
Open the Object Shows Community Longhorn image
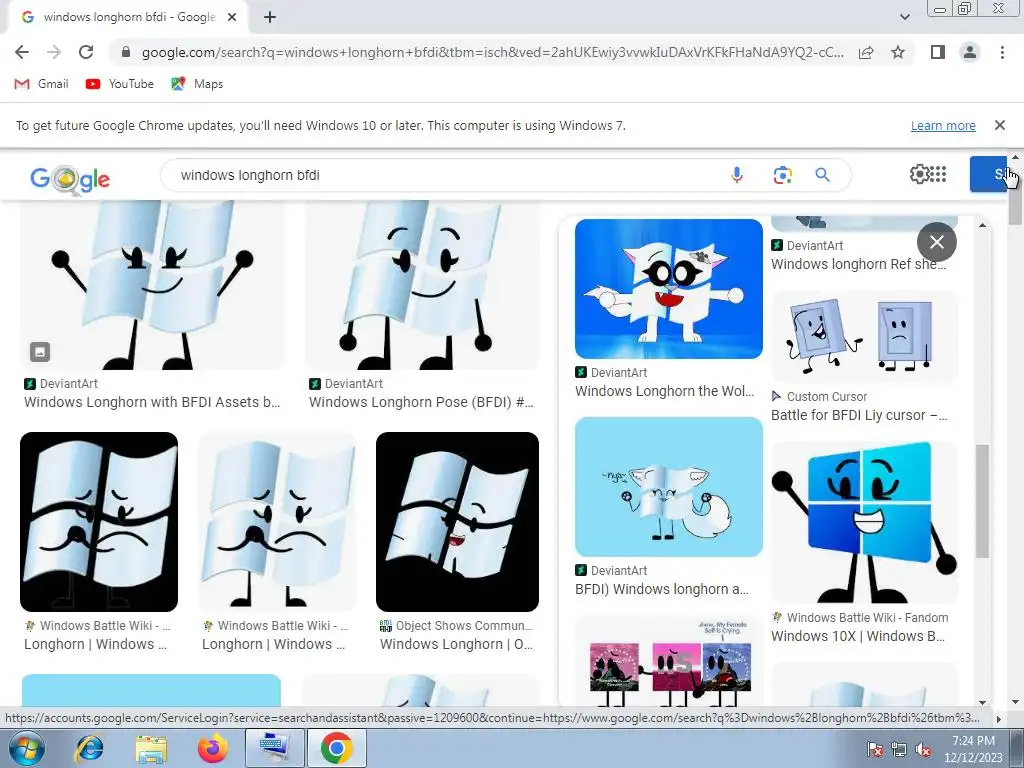point(457,522)
